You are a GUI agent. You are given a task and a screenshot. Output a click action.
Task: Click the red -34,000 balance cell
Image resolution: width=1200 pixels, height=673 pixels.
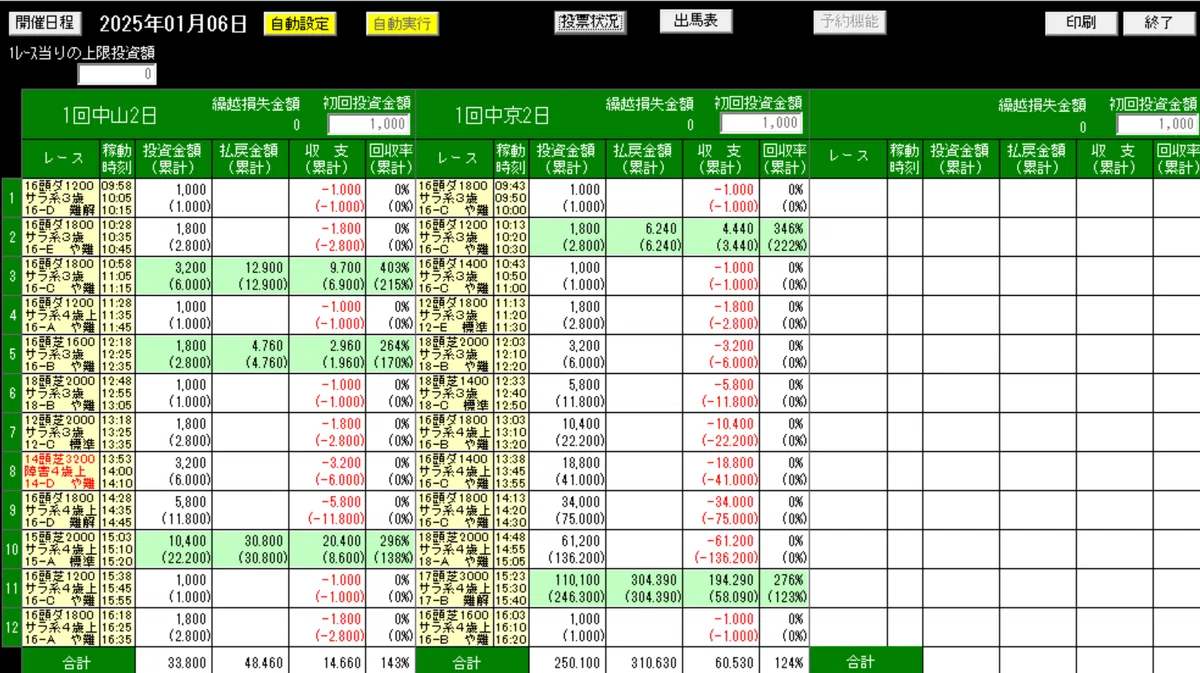pos(721,510)
